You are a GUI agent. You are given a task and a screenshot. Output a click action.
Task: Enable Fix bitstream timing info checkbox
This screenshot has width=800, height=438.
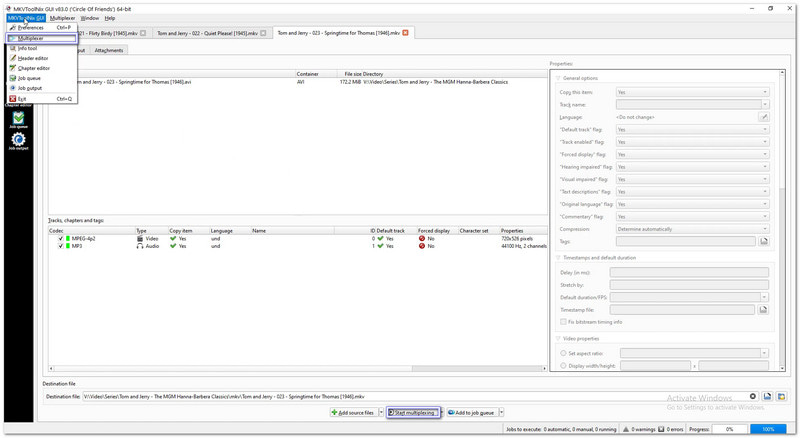click(563, 321)
